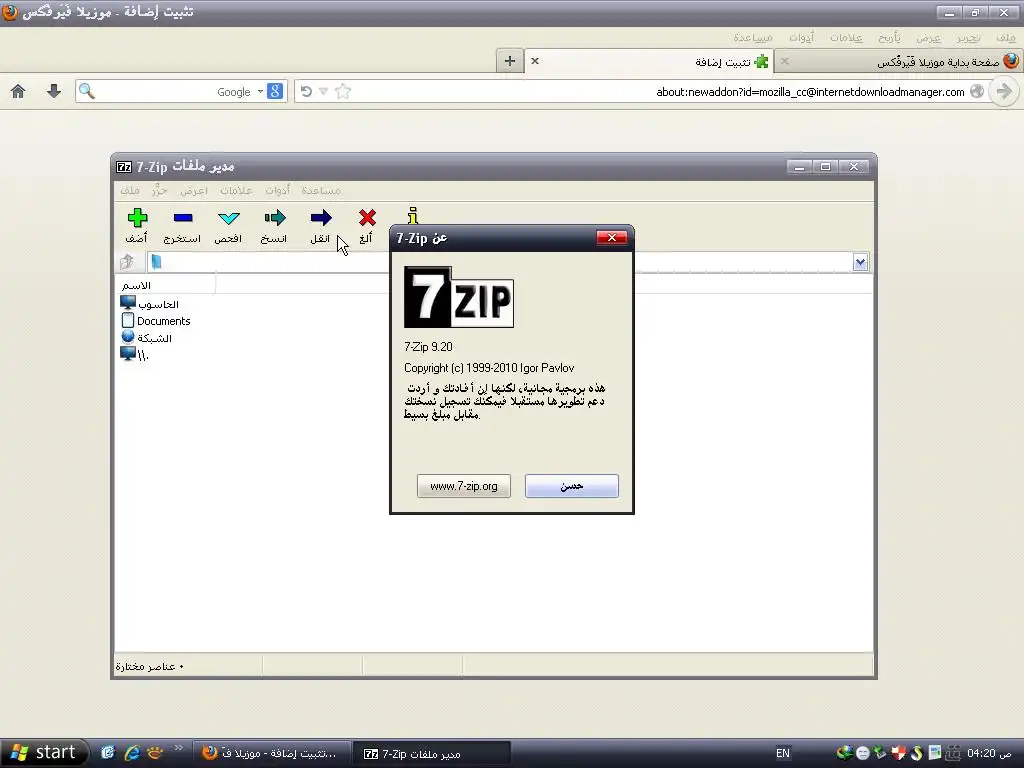
Task: Maximize the 7-Zip file manager window
Action: point(825,167)
